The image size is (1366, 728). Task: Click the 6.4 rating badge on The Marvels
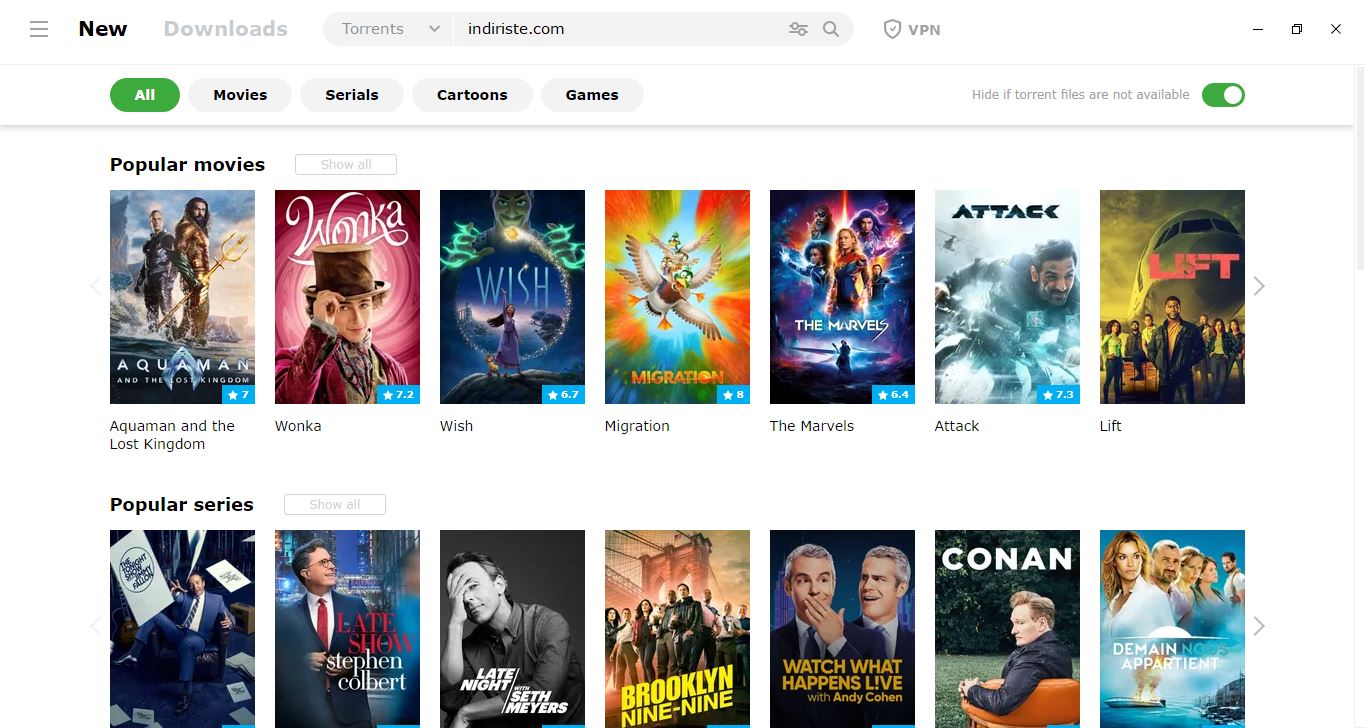coord(894,395)
